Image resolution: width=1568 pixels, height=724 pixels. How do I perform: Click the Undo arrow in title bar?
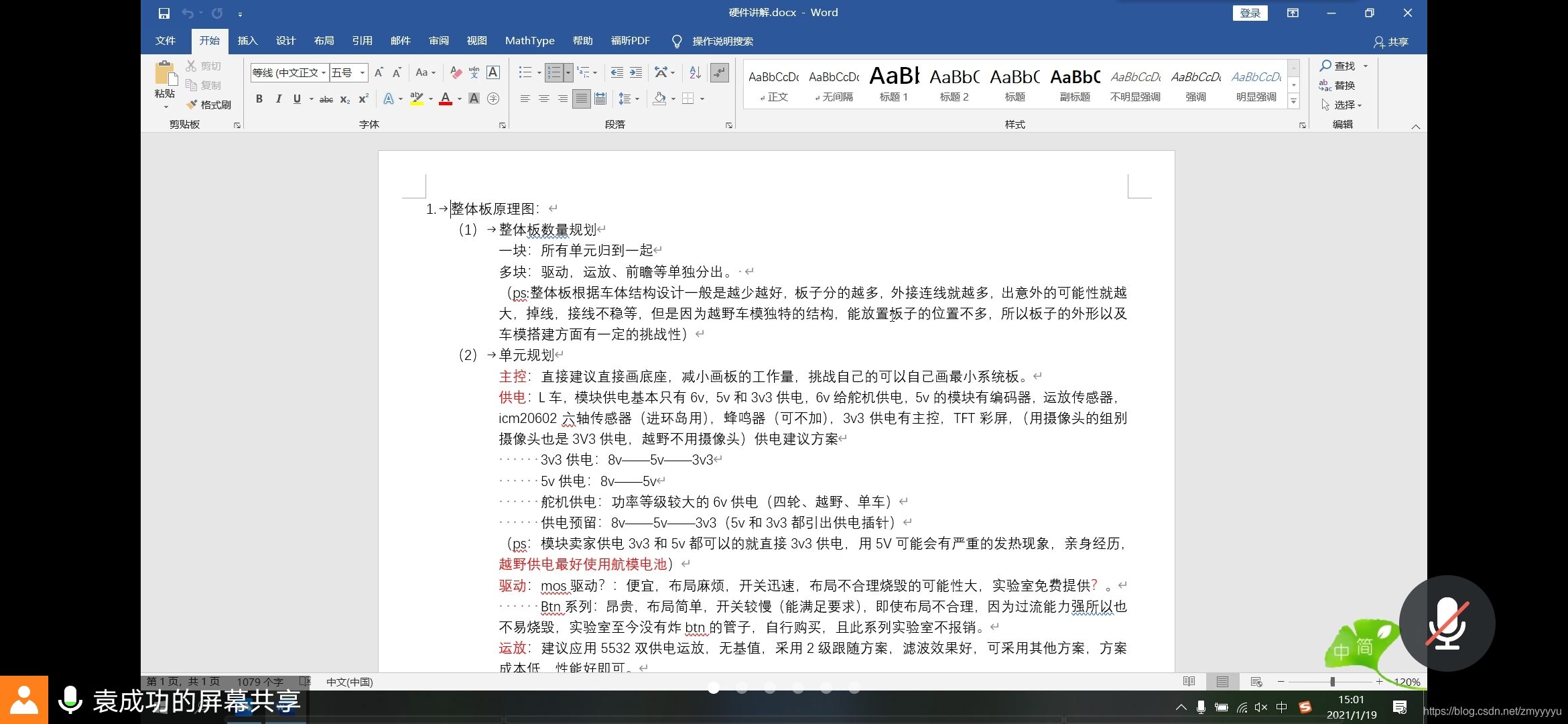point(188,13)
